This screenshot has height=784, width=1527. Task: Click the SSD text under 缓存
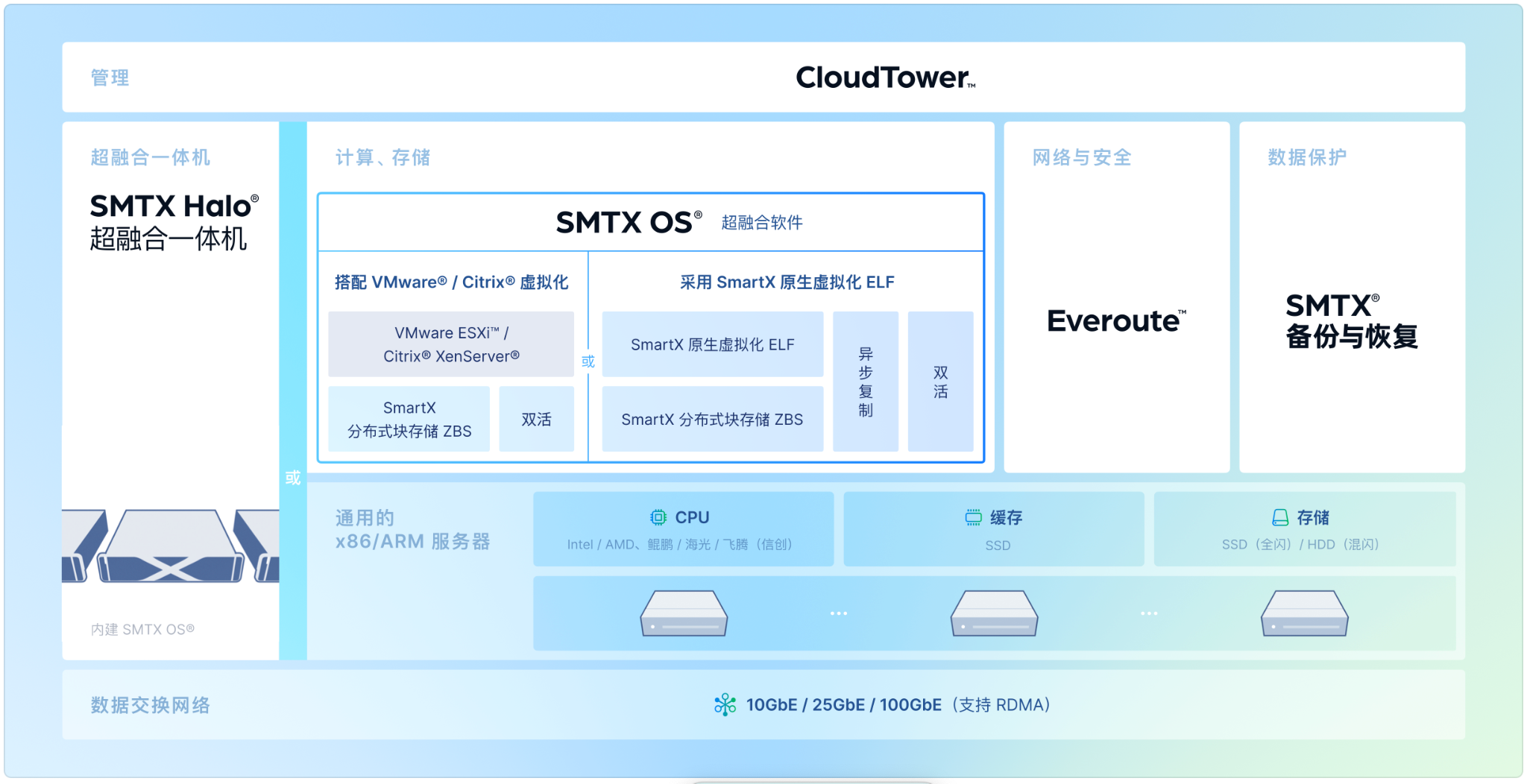(998, 545)
